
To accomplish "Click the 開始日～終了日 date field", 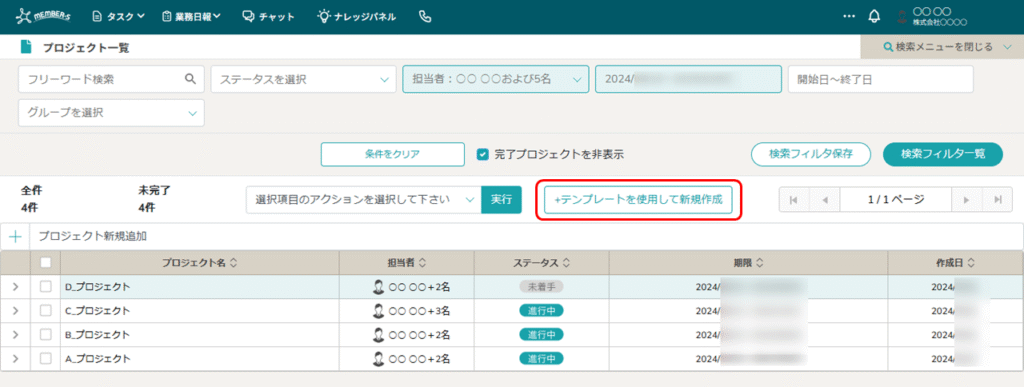I will click(880, 80).
